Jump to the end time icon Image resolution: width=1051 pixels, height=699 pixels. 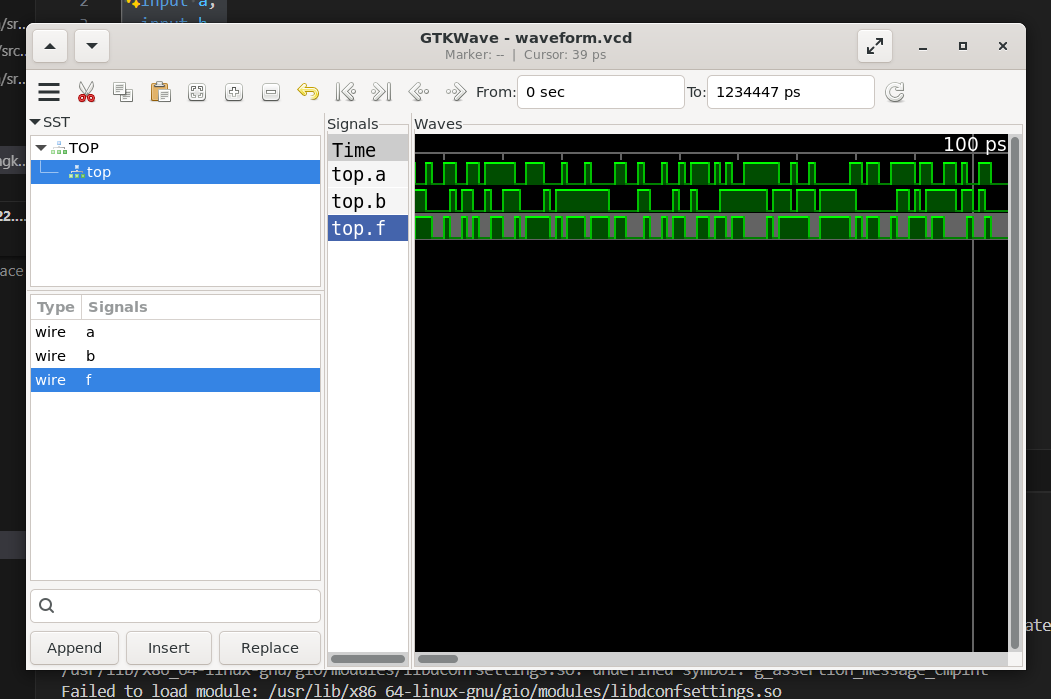click(381, 92)
